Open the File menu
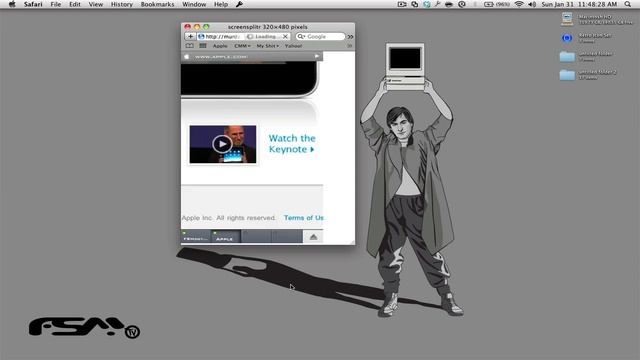The image size is (640, 360). tap(56, 4)
